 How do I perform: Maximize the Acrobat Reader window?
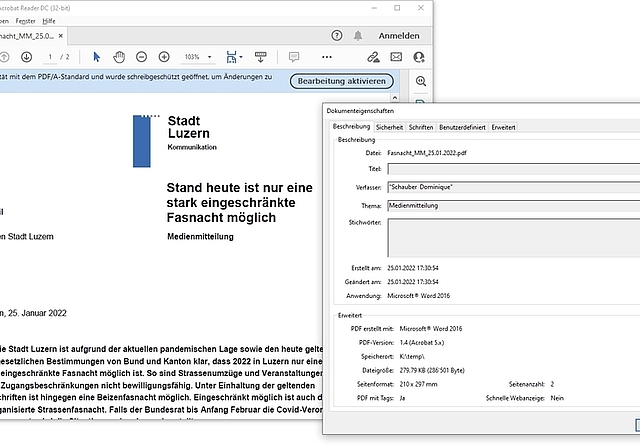pos(397,8)
